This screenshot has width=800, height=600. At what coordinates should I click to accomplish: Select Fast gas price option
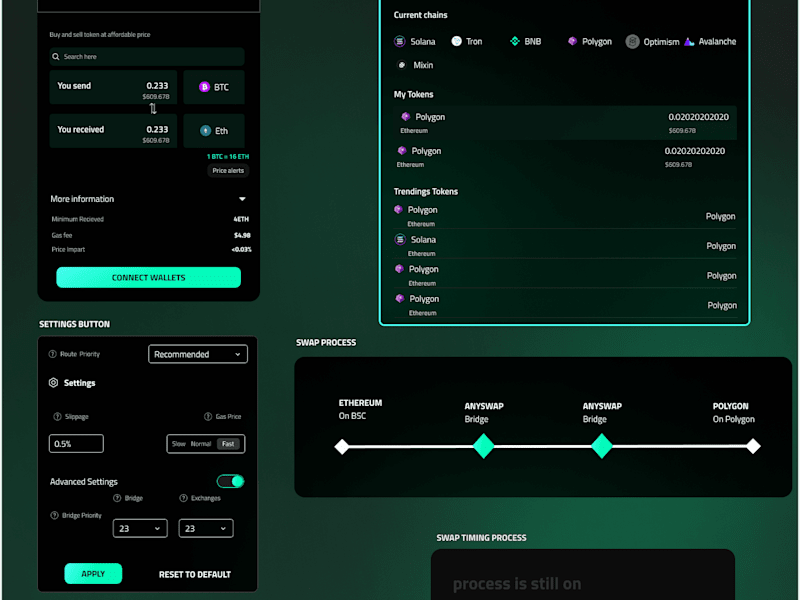click(228, 444)
